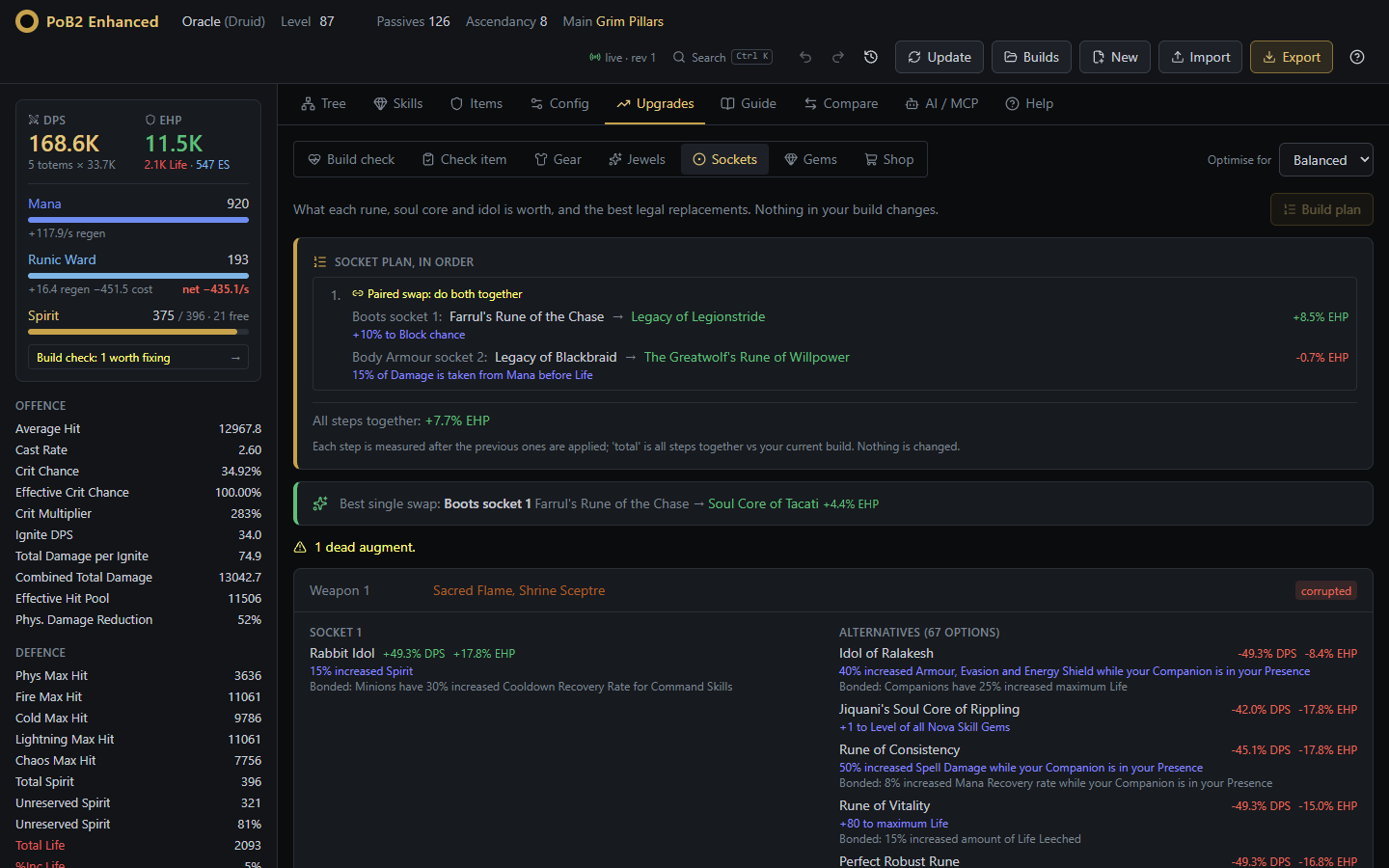The height and width of the screenshot is (868, 1389).
Task: Click the redo arrow icon
Action: pyautogui.click(x=838, y=57)
